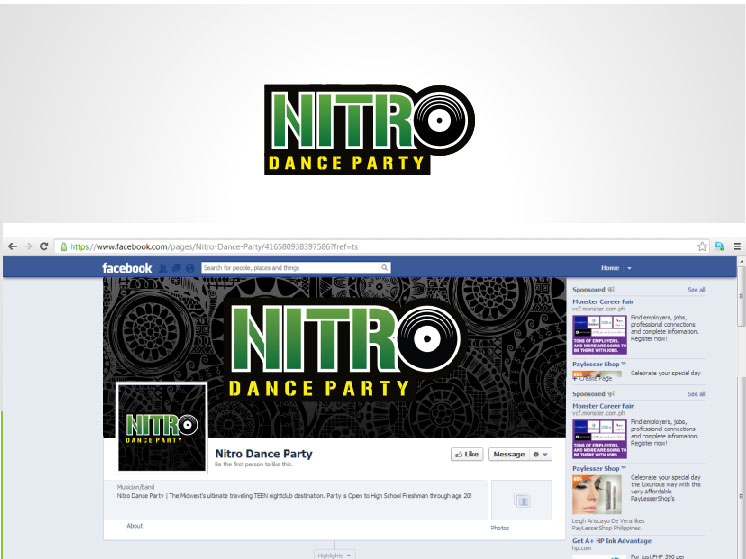
Task: Click the facebook logo
Action: pyautogui.click(x=127, y=268)
